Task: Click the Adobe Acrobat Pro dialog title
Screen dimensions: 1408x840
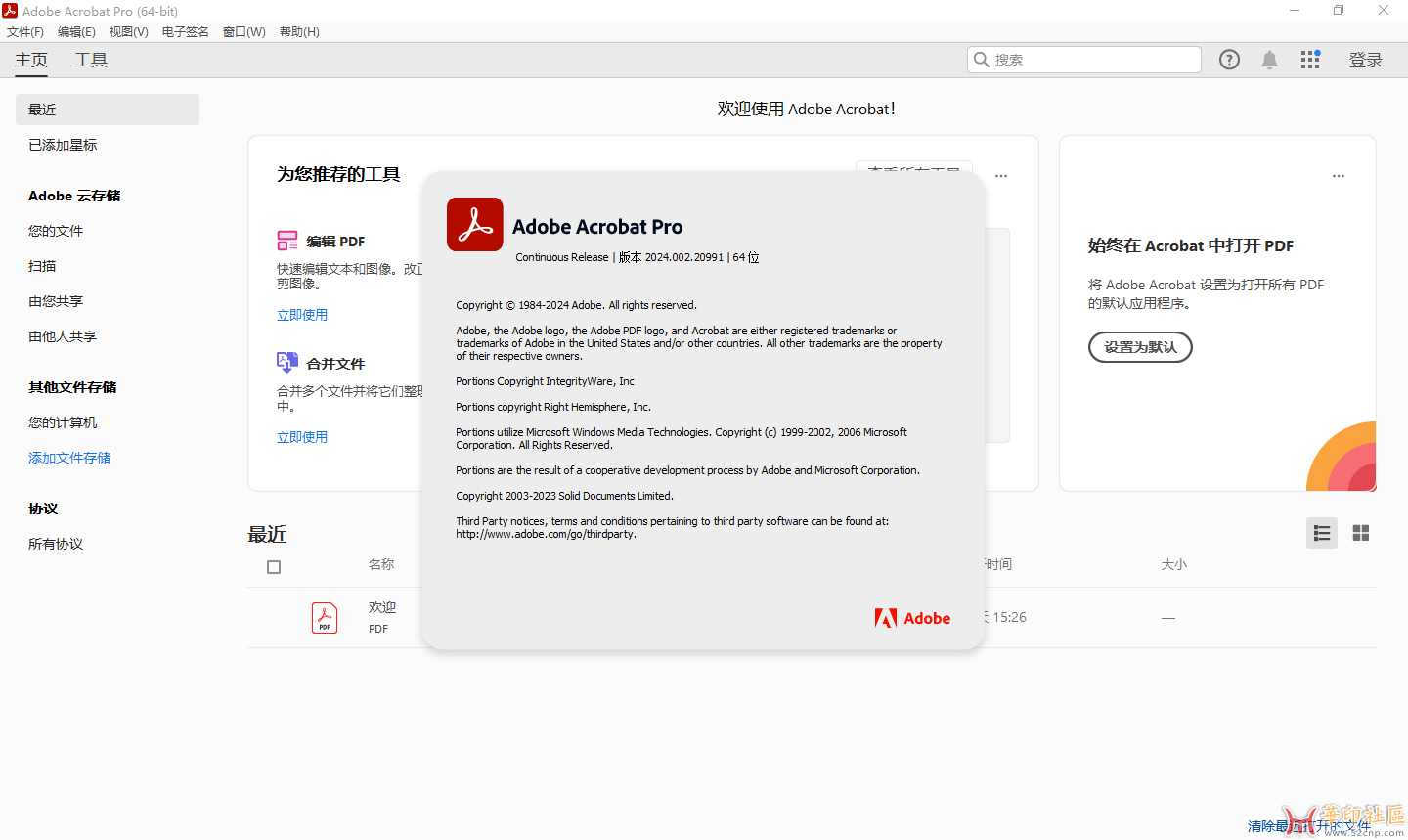Action: pos(597,227)
